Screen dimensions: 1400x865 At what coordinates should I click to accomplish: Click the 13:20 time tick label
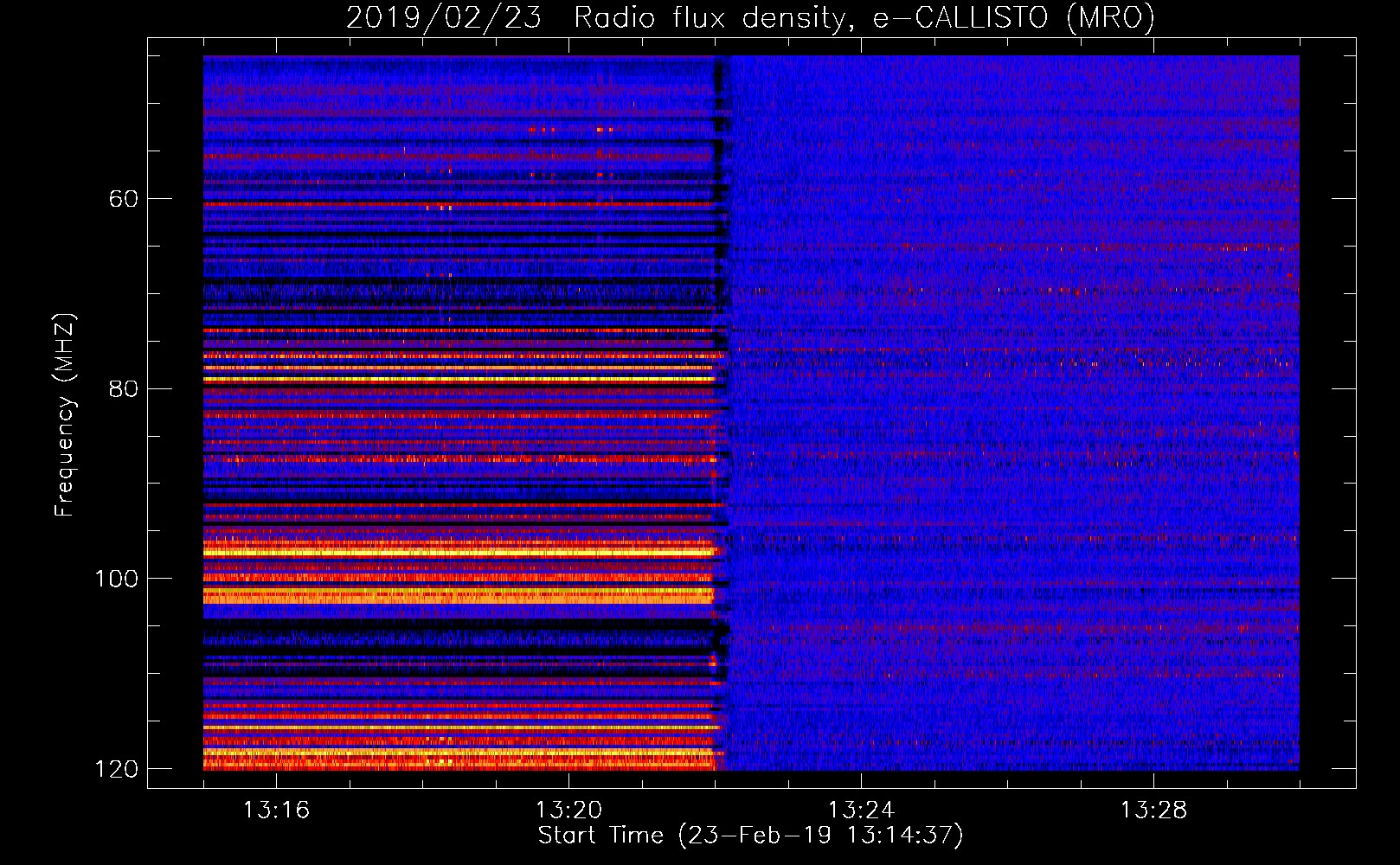pos(568,810)
